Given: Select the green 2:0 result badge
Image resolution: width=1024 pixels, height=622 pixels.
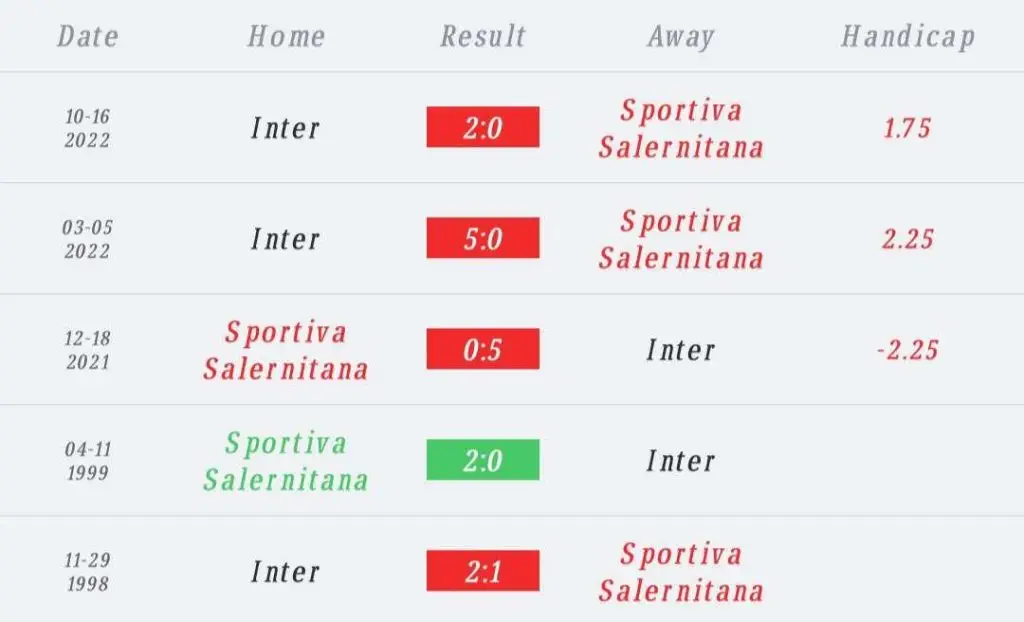Looking at the screenshot, I should (483, 460).
